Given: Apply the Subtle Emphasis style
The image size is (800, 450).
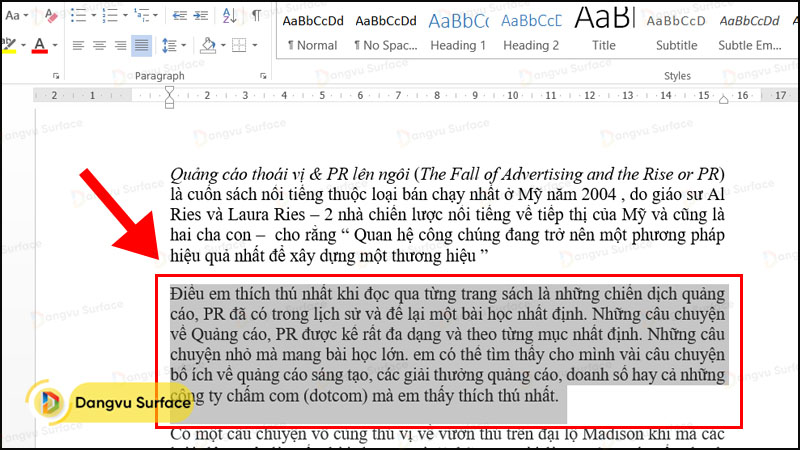Looking at the screenshot, I should pos(749,32).
